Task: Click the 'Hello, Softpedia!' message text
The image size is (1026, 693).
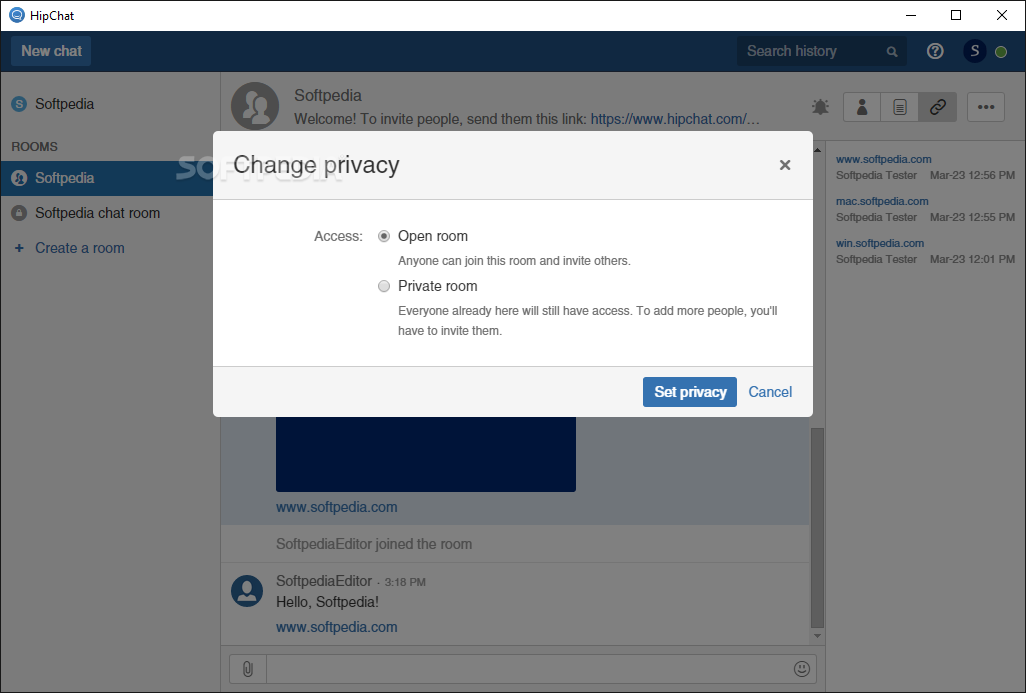Action: coord(327,602)
